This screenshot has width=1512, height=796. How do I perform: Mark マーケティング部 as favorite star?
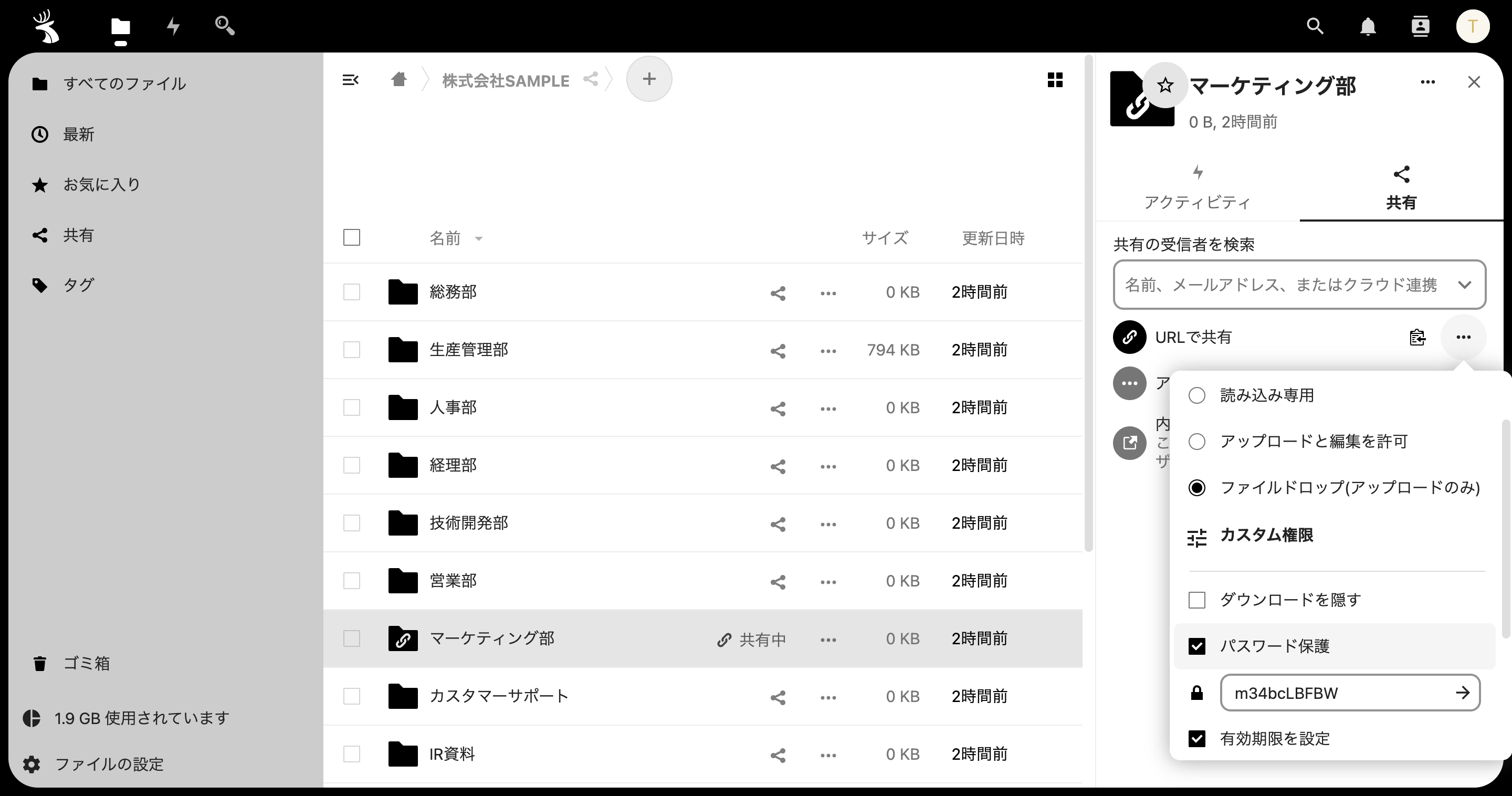point(1165,86)
